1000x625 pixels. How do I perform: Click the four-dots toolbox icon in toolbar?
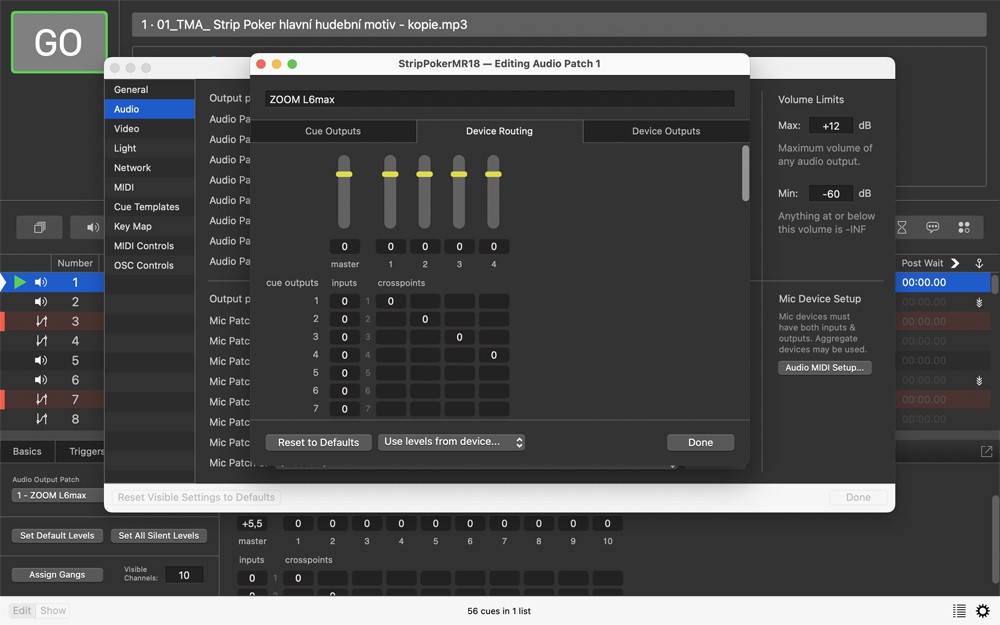(x=964, y=228)
